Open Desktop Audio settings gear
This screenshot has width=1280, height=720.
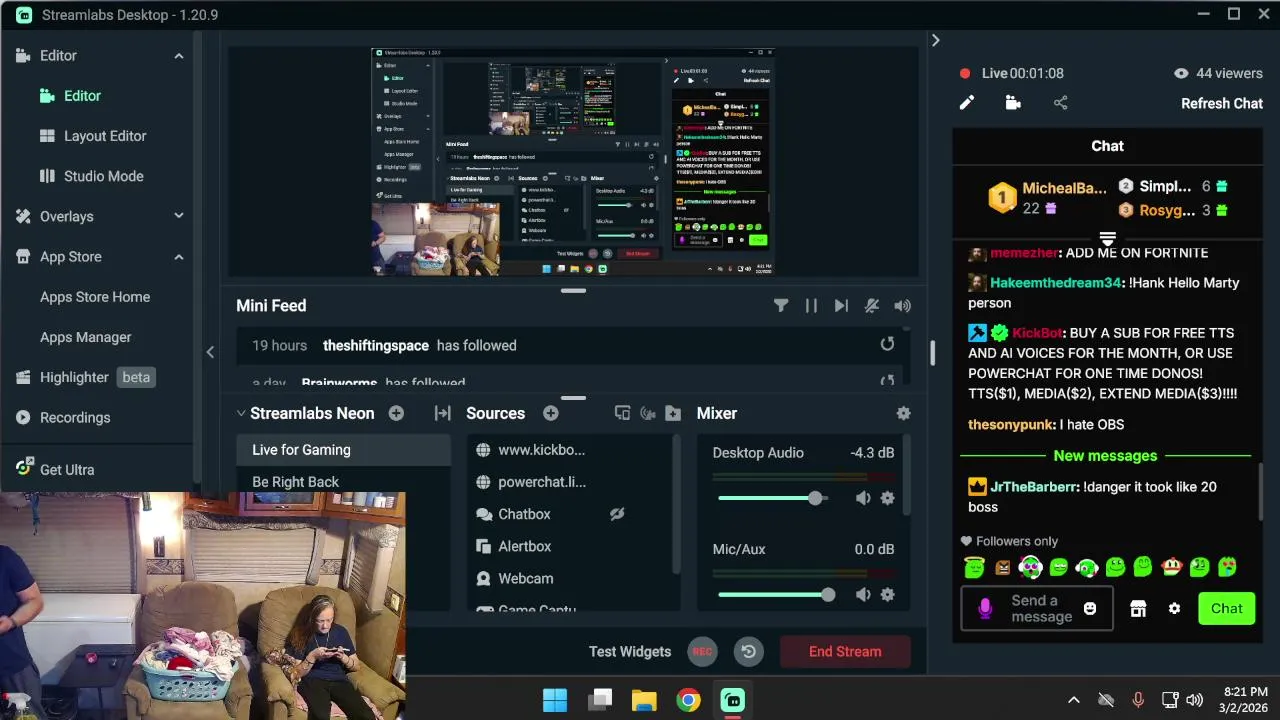(x=887, y=498)
